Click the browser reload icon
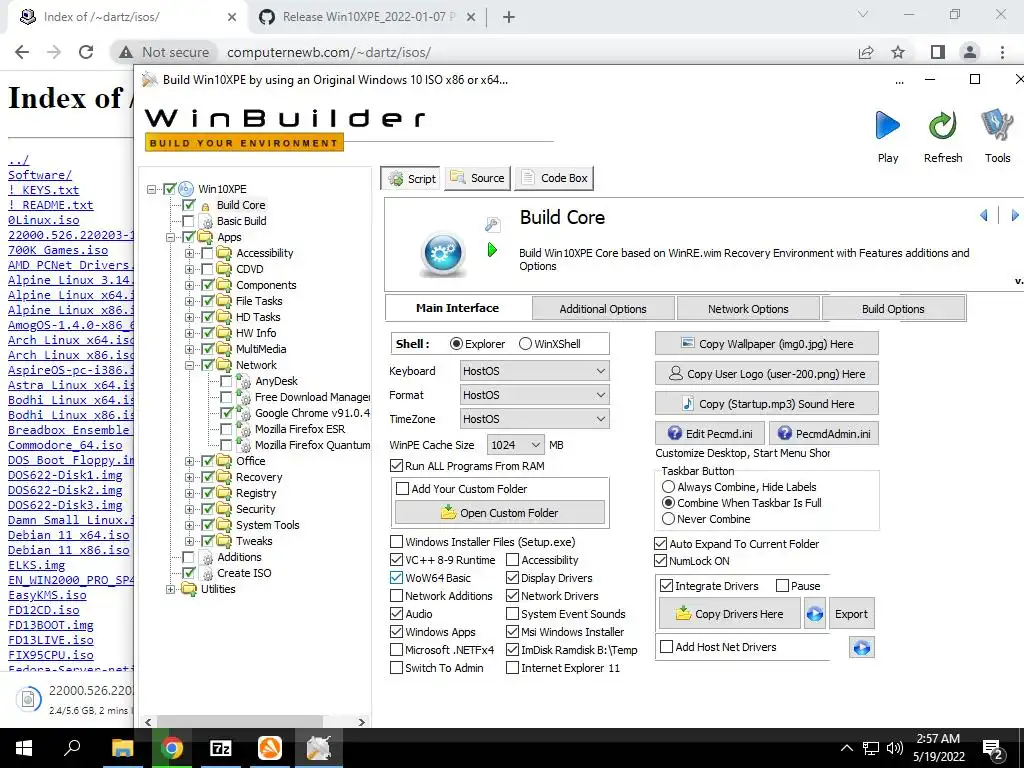This screenshot has height=768, width=1024. tap(86, 52)
